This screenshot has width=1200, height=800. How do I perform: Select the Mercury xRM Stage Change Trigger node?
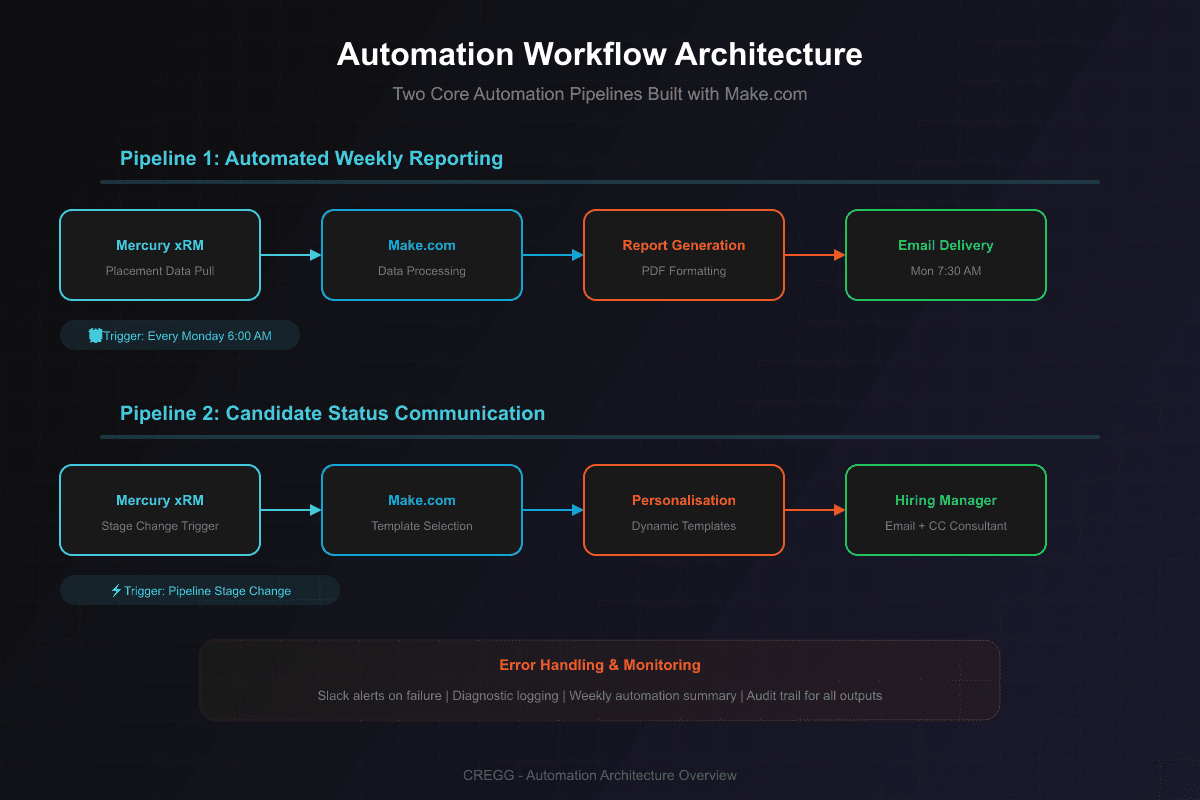coord(160,510)
